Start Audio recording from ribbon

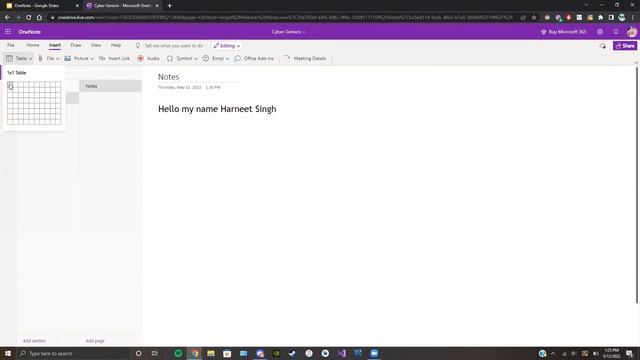(149, 58)
